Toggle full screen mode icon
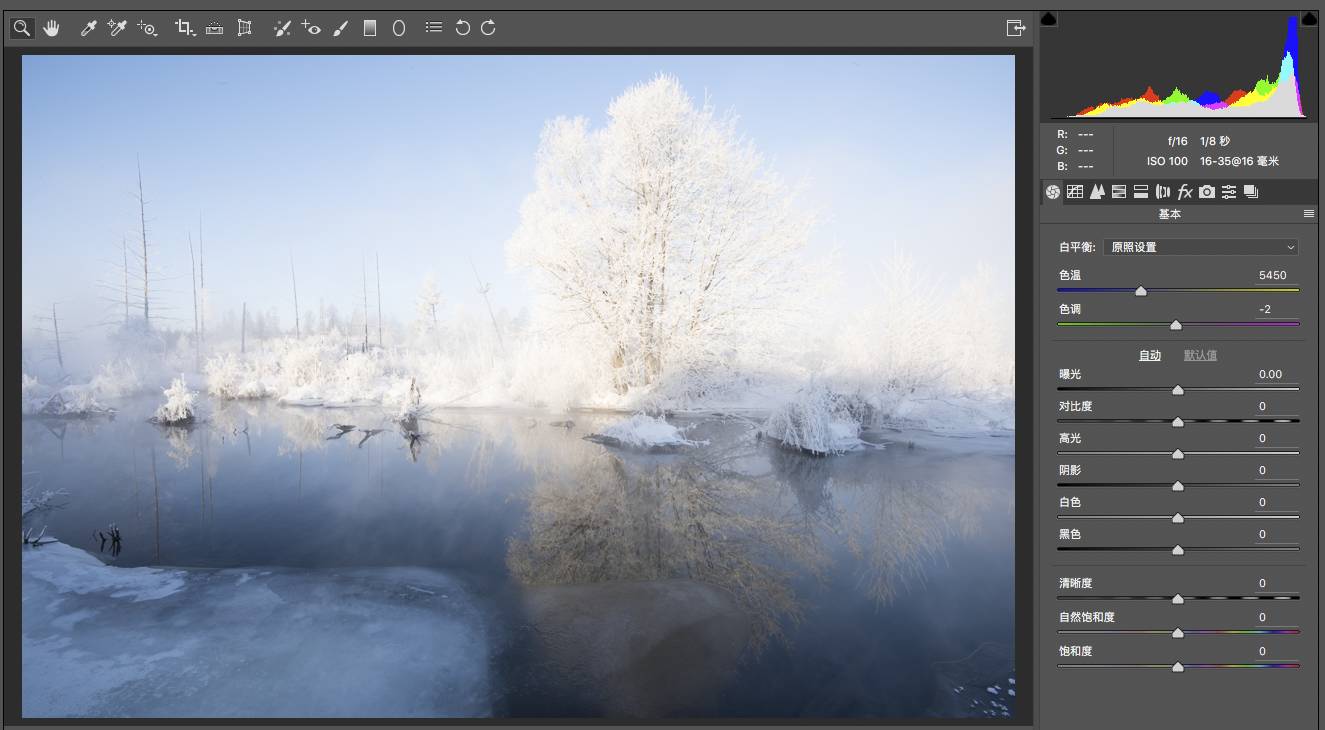 pyautogui.click(x=1016, y=28)
